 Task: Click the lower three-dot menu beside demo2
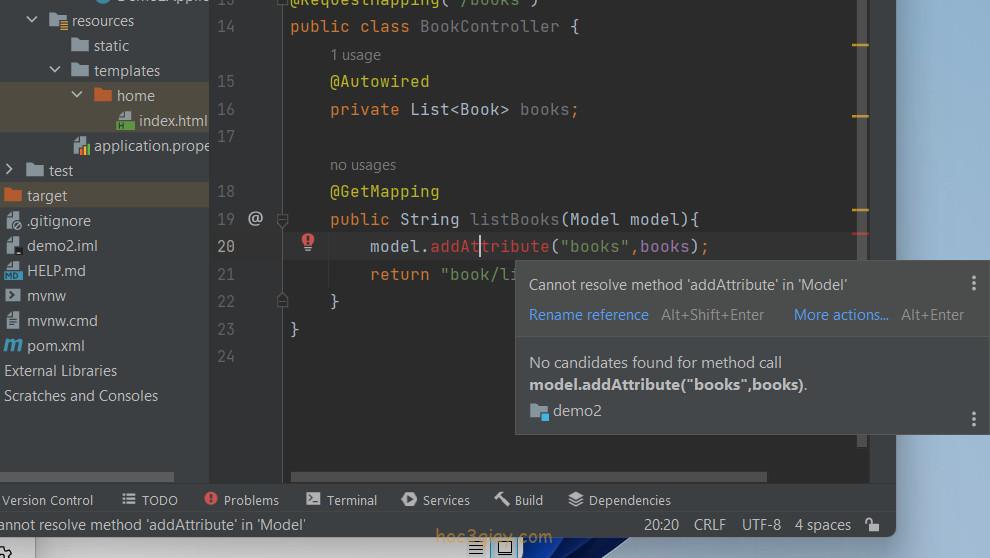coord(973,419)
